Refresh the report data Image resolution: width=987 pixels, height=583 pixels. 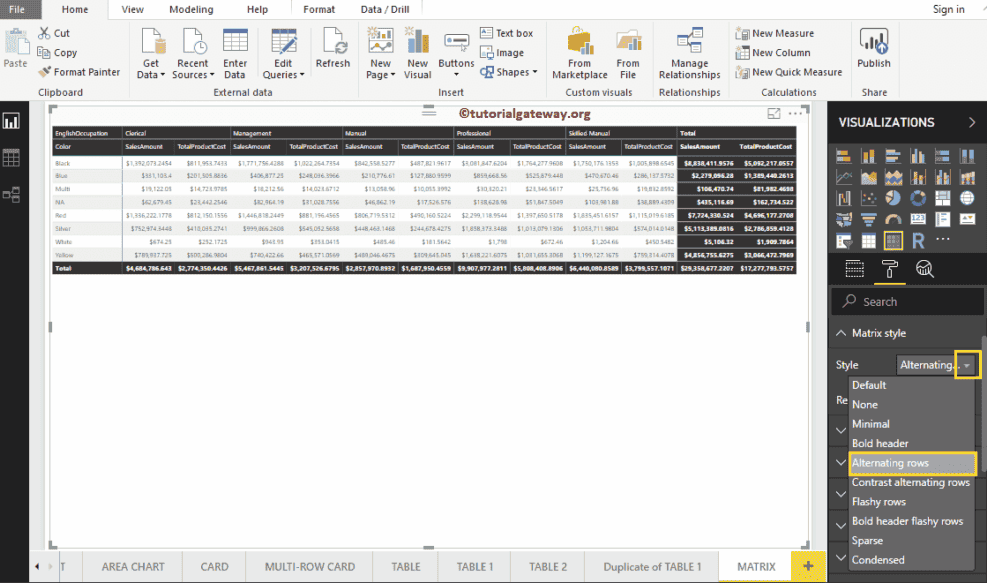pos(333,52)
